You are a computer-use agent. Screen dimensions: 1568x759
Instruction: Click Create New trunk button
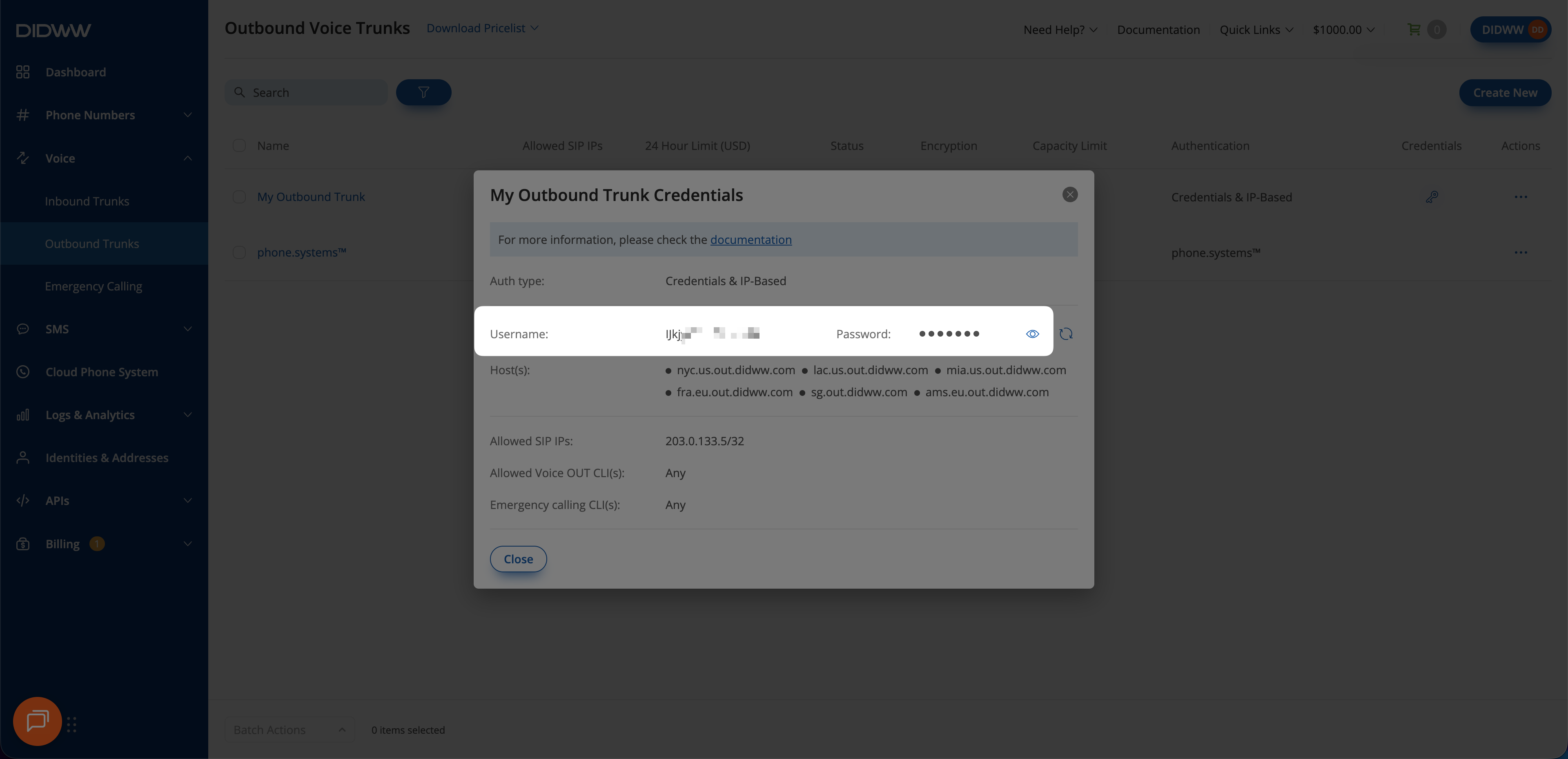(x=1505, y=93)
